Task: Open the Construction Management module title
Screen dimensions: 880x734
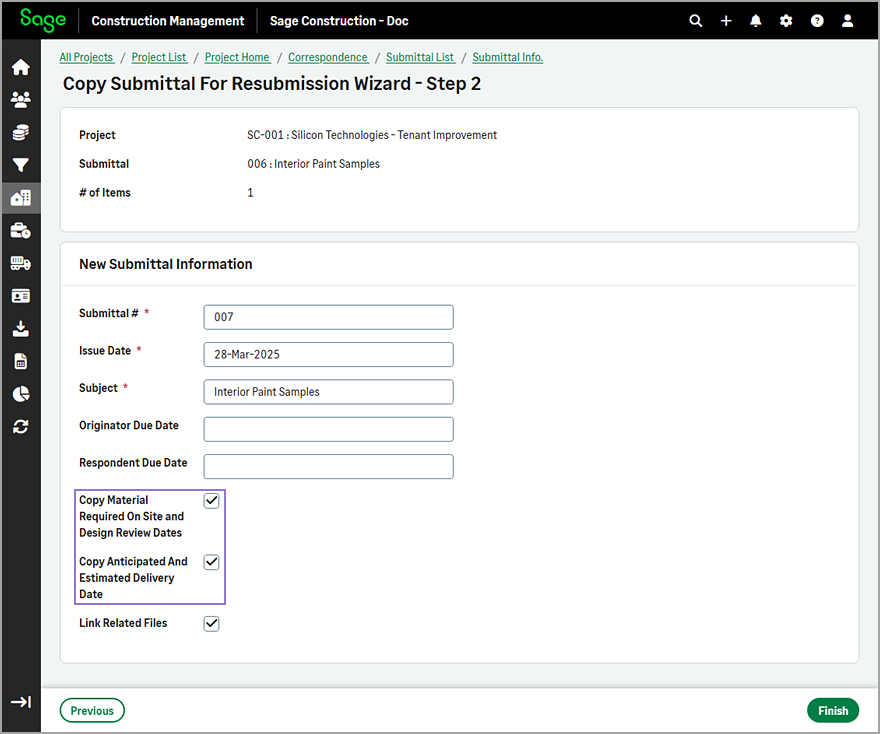Action: (x=168, y=21)
